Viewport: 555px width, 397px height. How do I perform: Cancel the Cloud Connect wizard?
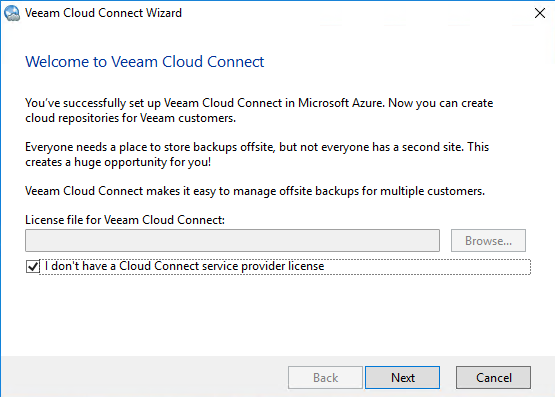493,378
